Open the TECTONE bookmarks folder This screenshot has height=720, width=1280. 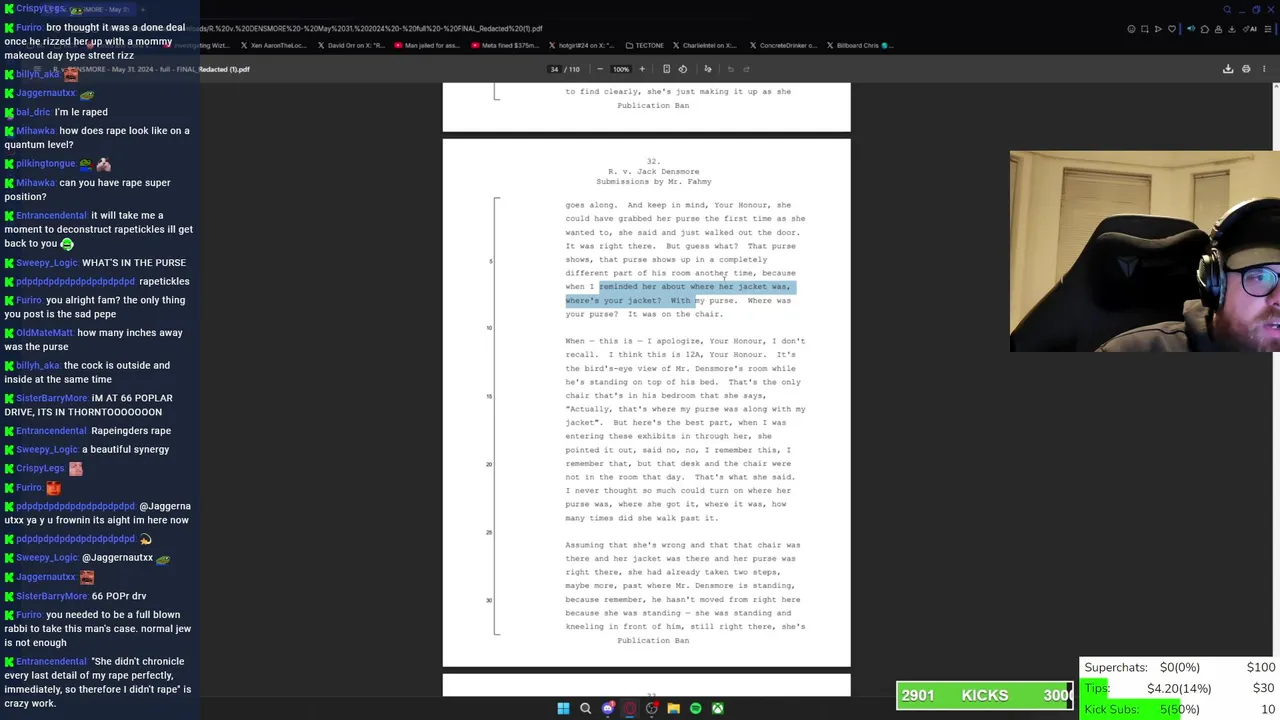[644, 45]
